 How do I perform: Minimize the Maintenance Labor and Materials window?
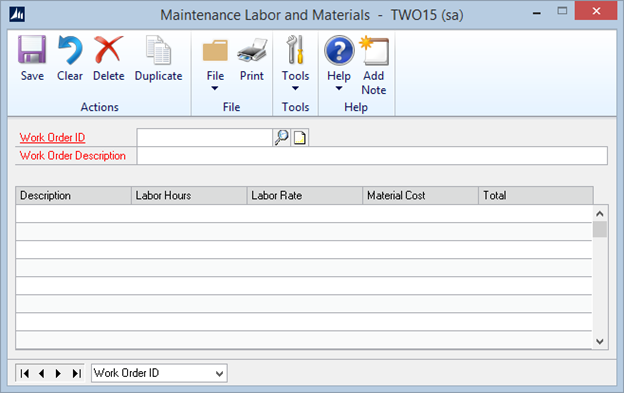pyautogui.click(x=537, y=14)
